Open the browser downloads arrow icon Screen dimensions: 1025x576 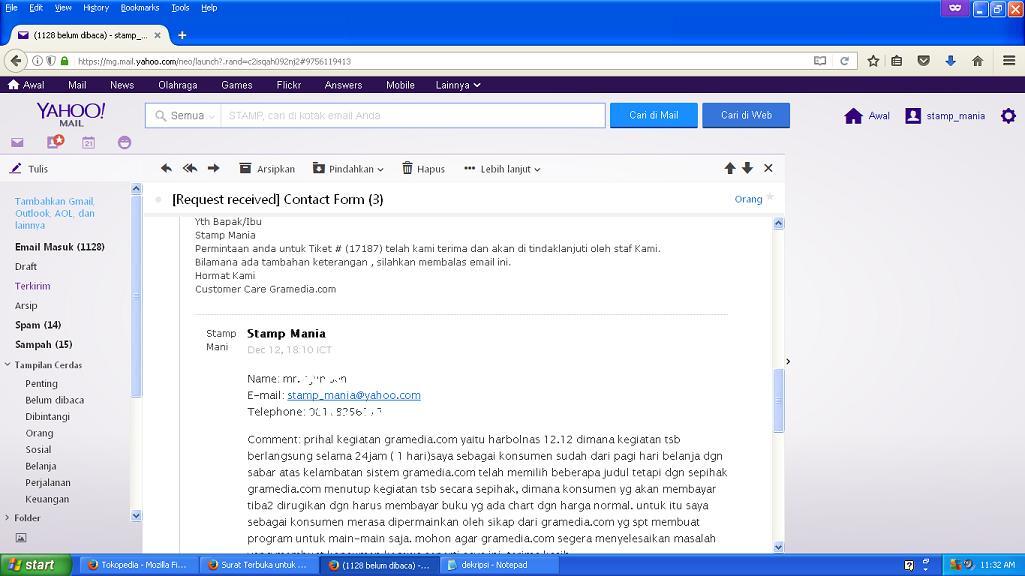click(950, 61)
